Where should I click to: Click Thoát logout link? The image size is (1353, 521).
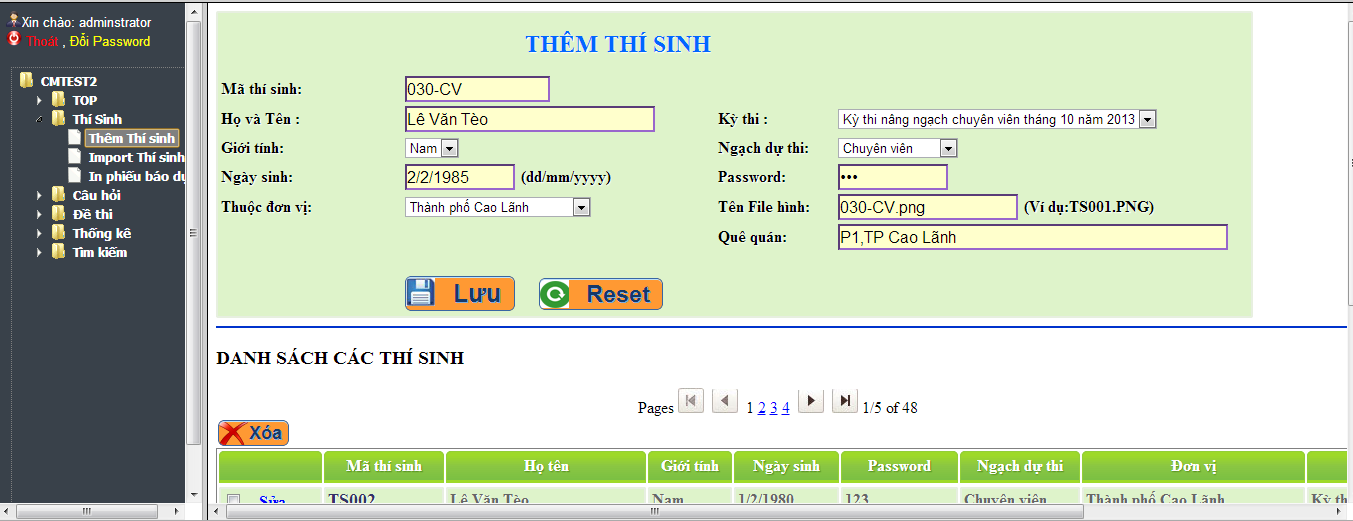coord(42,41)
